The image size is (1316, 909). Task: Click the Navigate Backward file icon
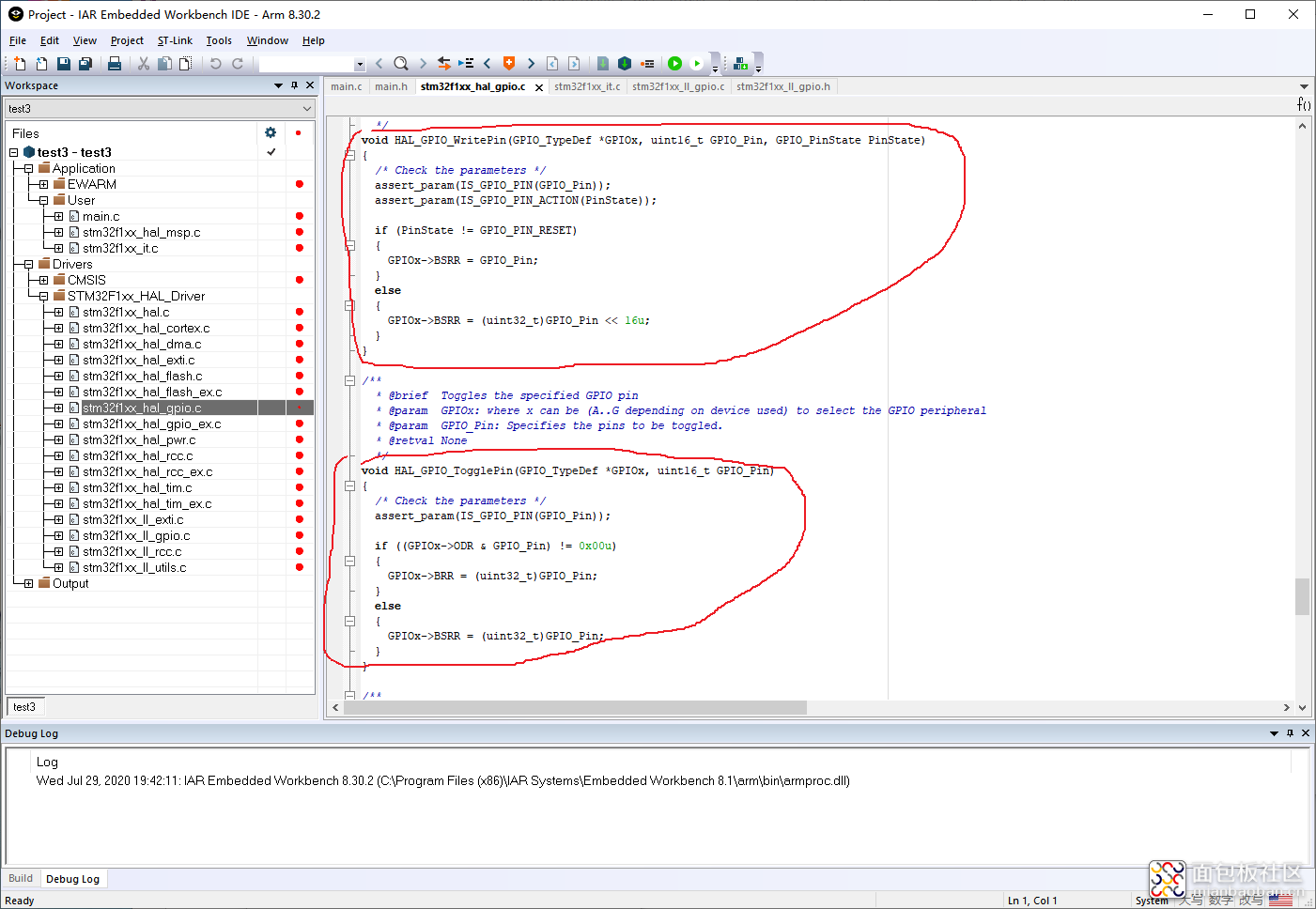click(552, 63)
